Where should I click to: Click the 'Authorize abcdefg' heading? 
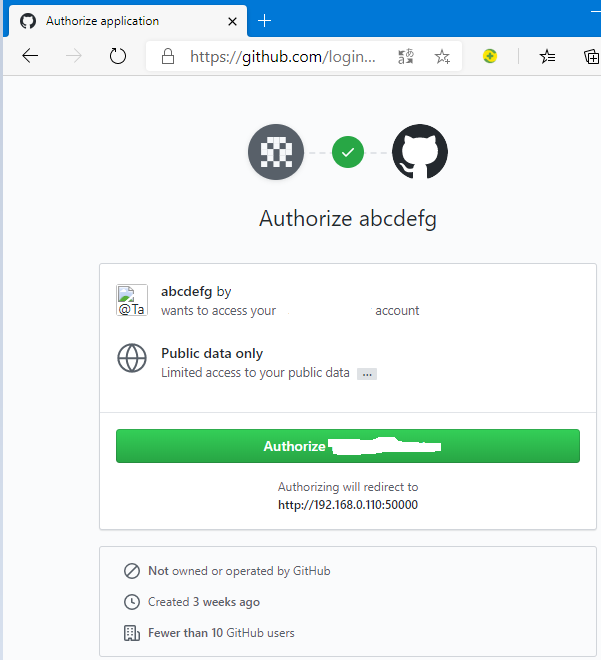click(348, 219)
